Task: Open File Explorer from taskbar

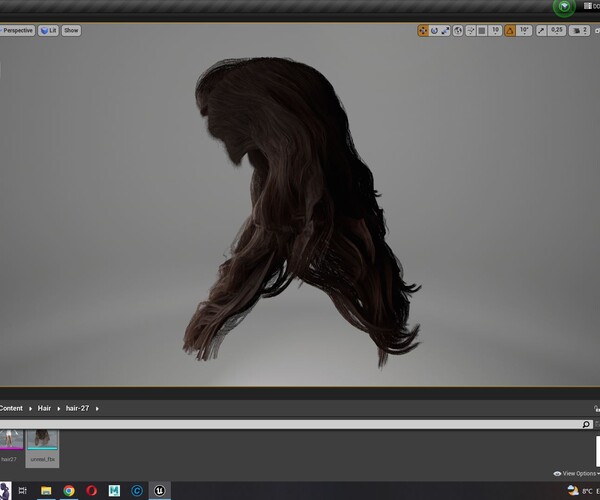Action: (46, 490)
